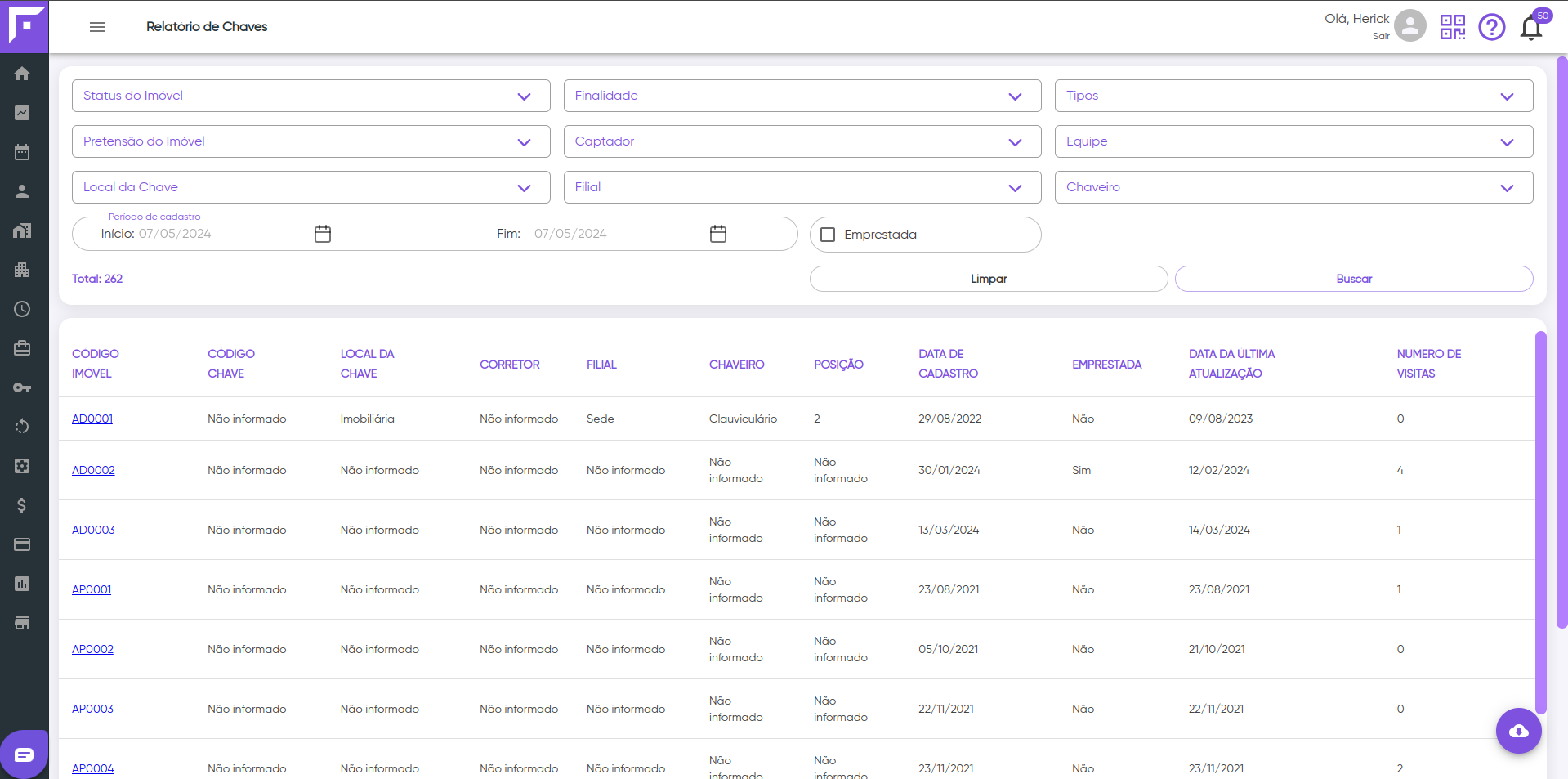Open the clock sidebar icon
The width and height of the screenshot is (1568, 779).
point(22,309)
